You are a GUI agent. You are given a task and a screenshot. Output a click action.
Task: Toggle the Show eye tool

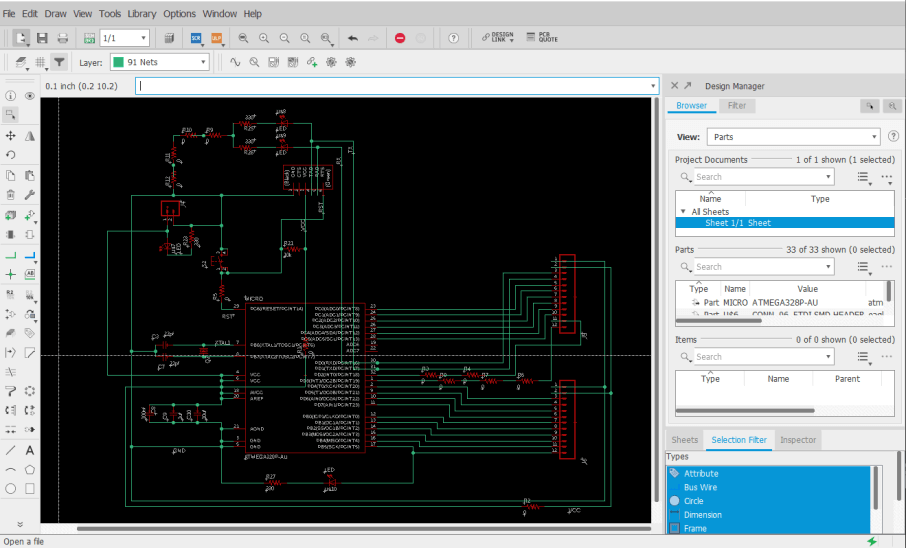[x=30, y=96]
